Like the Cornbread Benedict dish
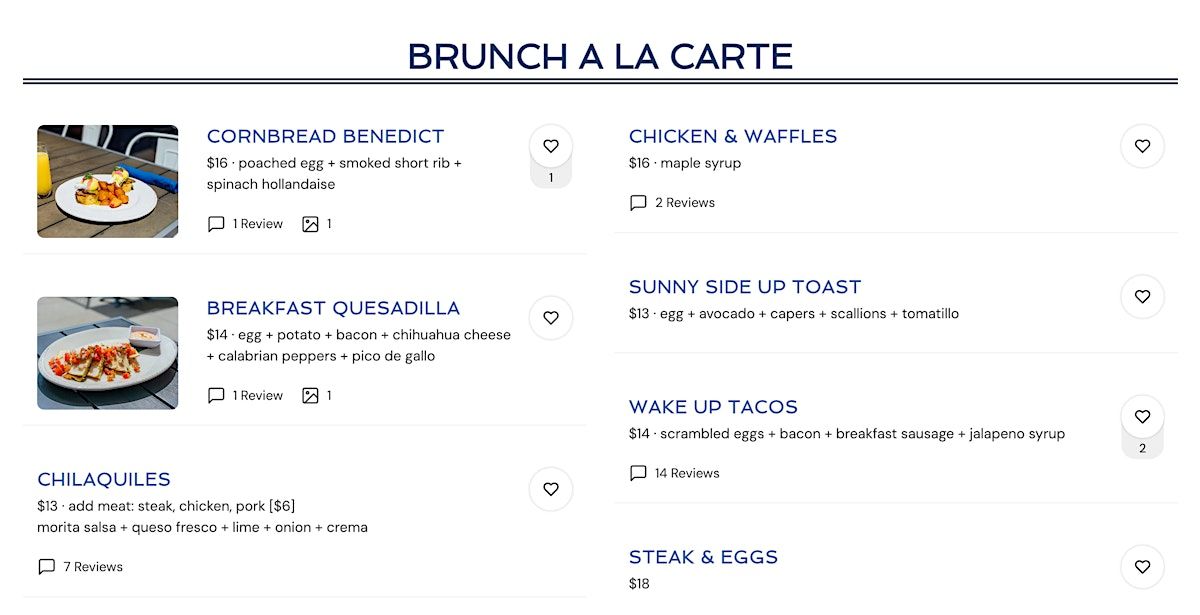Image resolution: width=1200 pixels, height=615 pixels. click(x=551, y=146)
